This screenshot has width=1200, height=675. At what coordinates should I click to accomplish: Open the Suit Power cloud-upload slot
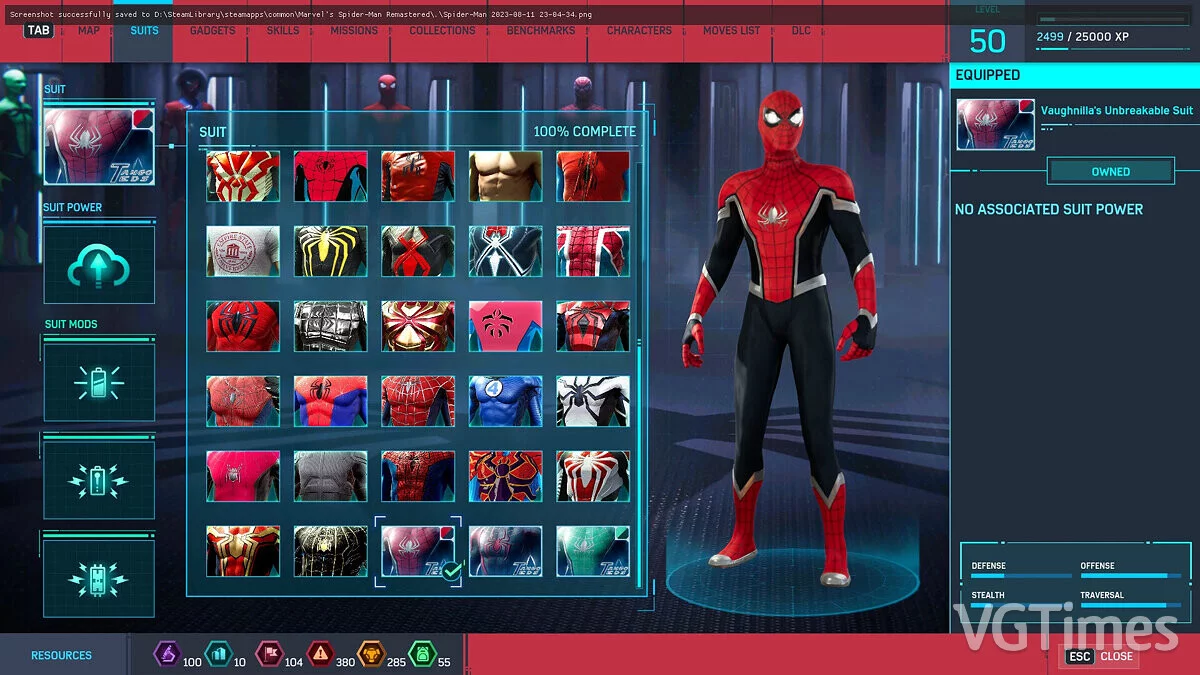click(x=99, y=264)
